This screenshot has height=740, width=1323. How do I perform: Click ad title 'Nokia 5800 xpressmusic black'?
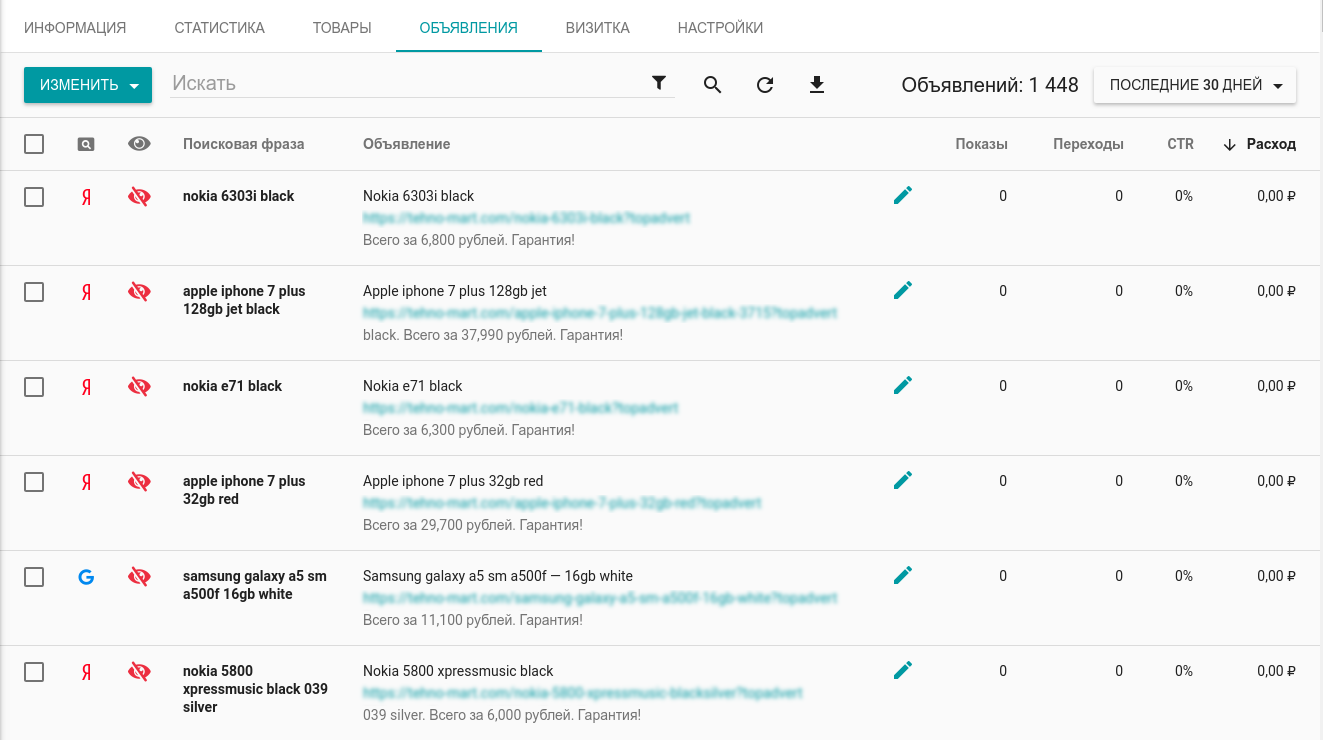coord(458,671)
